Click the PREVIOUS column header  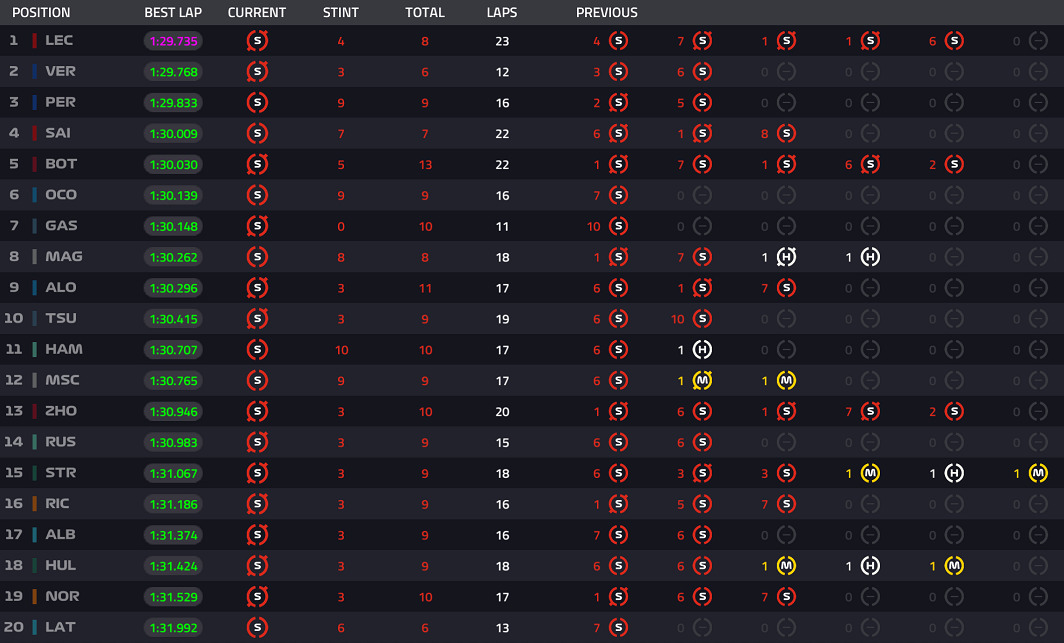point(607,12)
